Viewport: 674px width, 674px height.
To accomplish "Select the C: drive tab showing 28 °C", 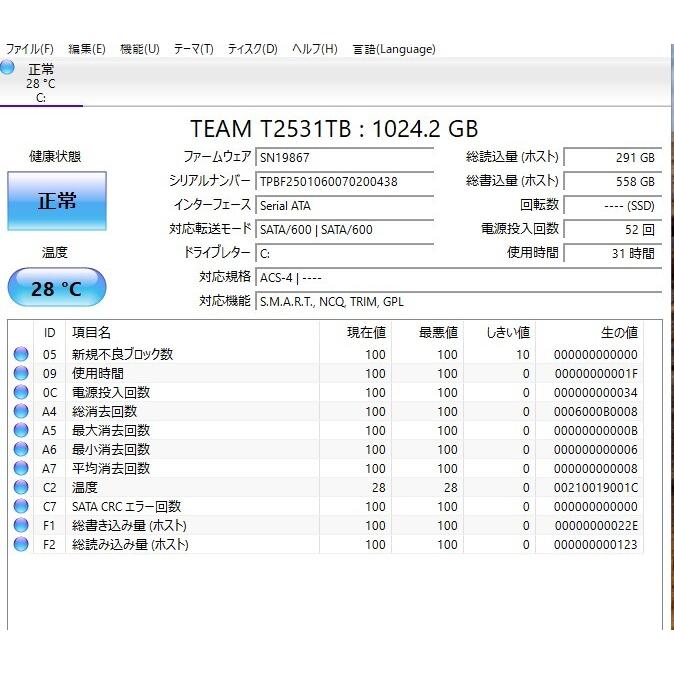I will [41, 83].
